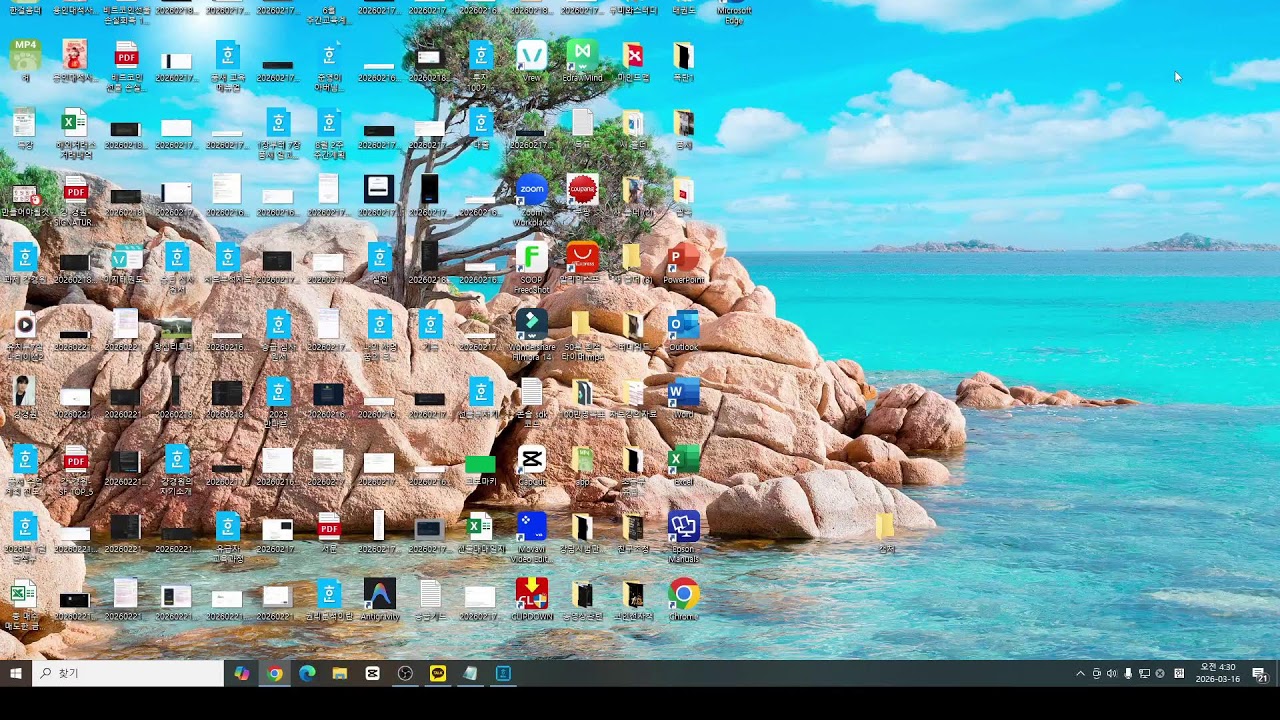Select the Antigravity desktop shortcut
This screenshot has width=1280, height=720.
(380, 600)
